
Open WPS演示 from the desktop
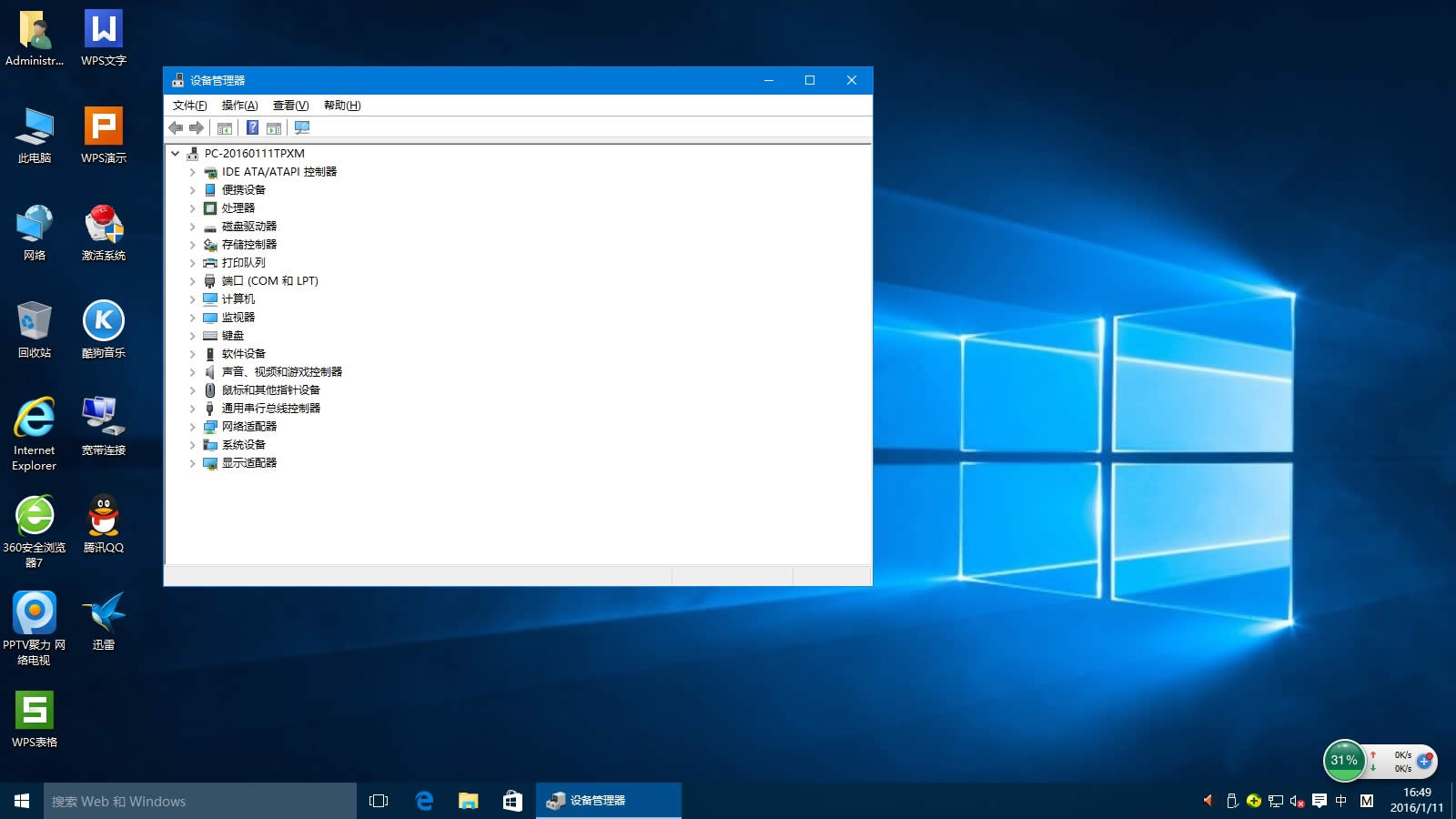click(x=103, y=129)
